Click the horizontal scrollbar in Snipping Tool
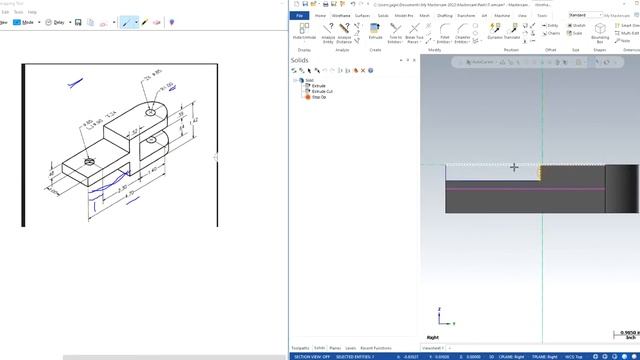Image resolution: width=640 pixels, height=360 pixels. coord(174,357)
